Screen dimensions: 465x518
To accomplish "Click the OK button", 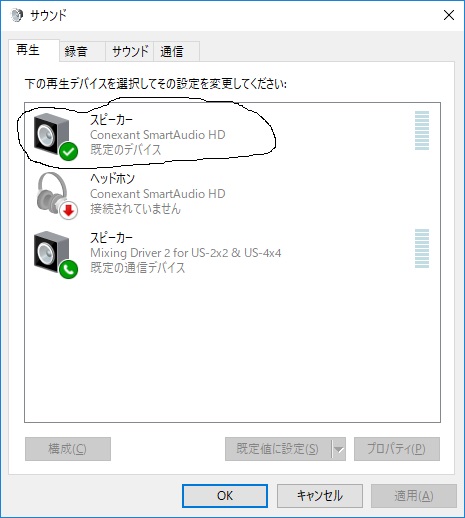I will point(225,496).
